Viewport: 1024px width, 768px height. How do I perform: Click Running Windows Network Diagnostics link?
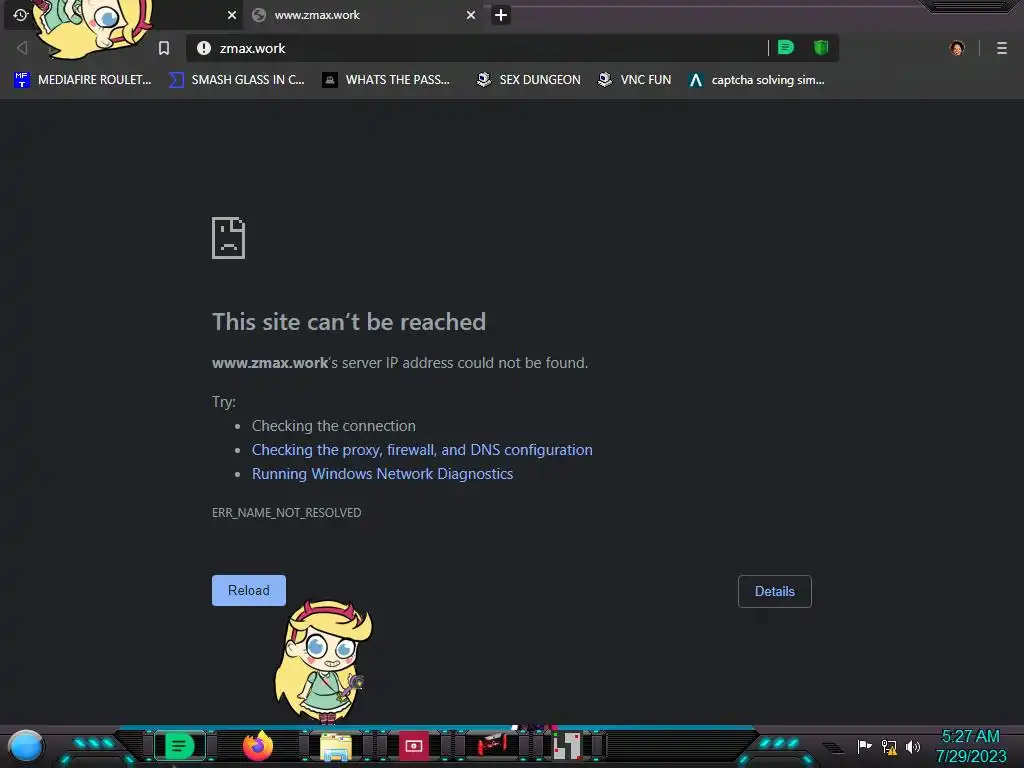(383, 474)
